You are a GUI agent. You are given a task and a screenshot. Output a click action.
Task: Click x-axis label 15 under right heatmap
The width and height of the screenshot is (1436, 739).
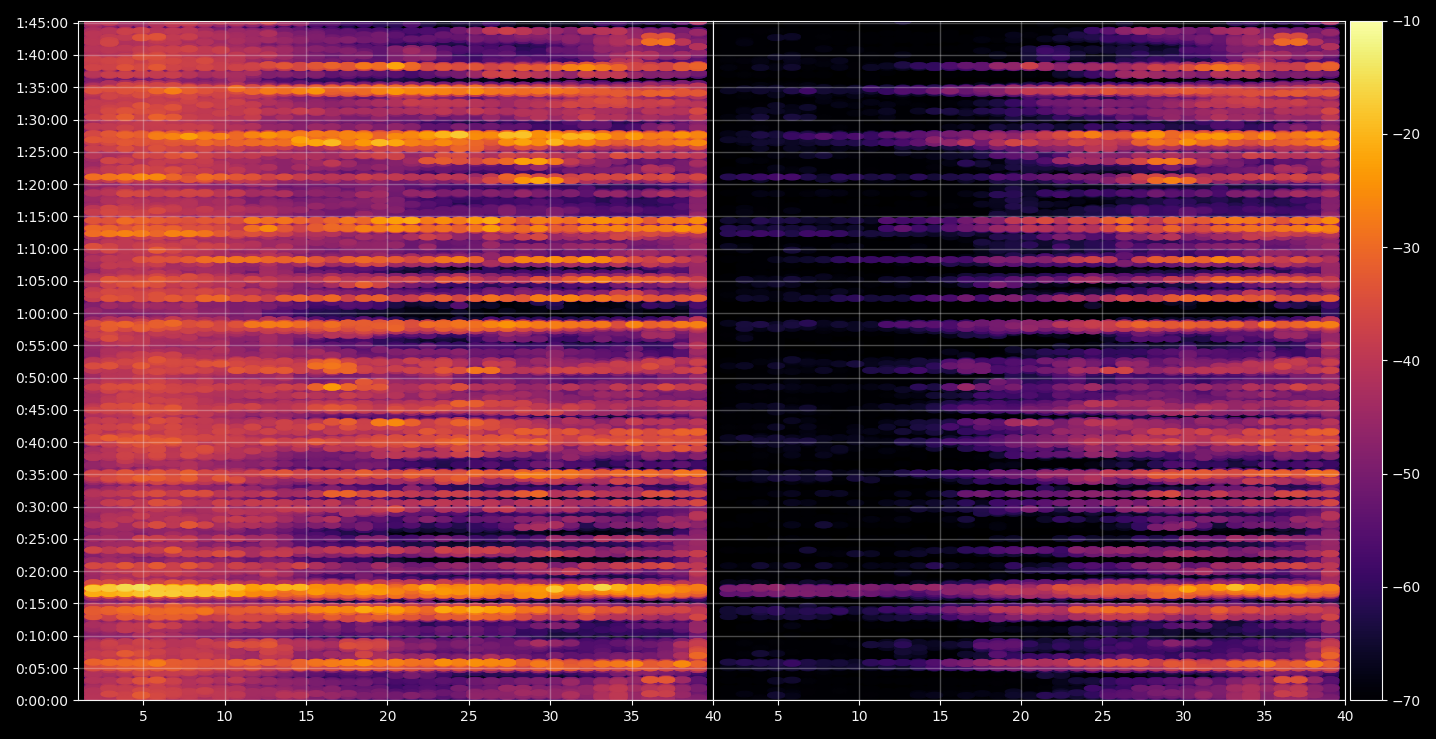tap(939, 717)
